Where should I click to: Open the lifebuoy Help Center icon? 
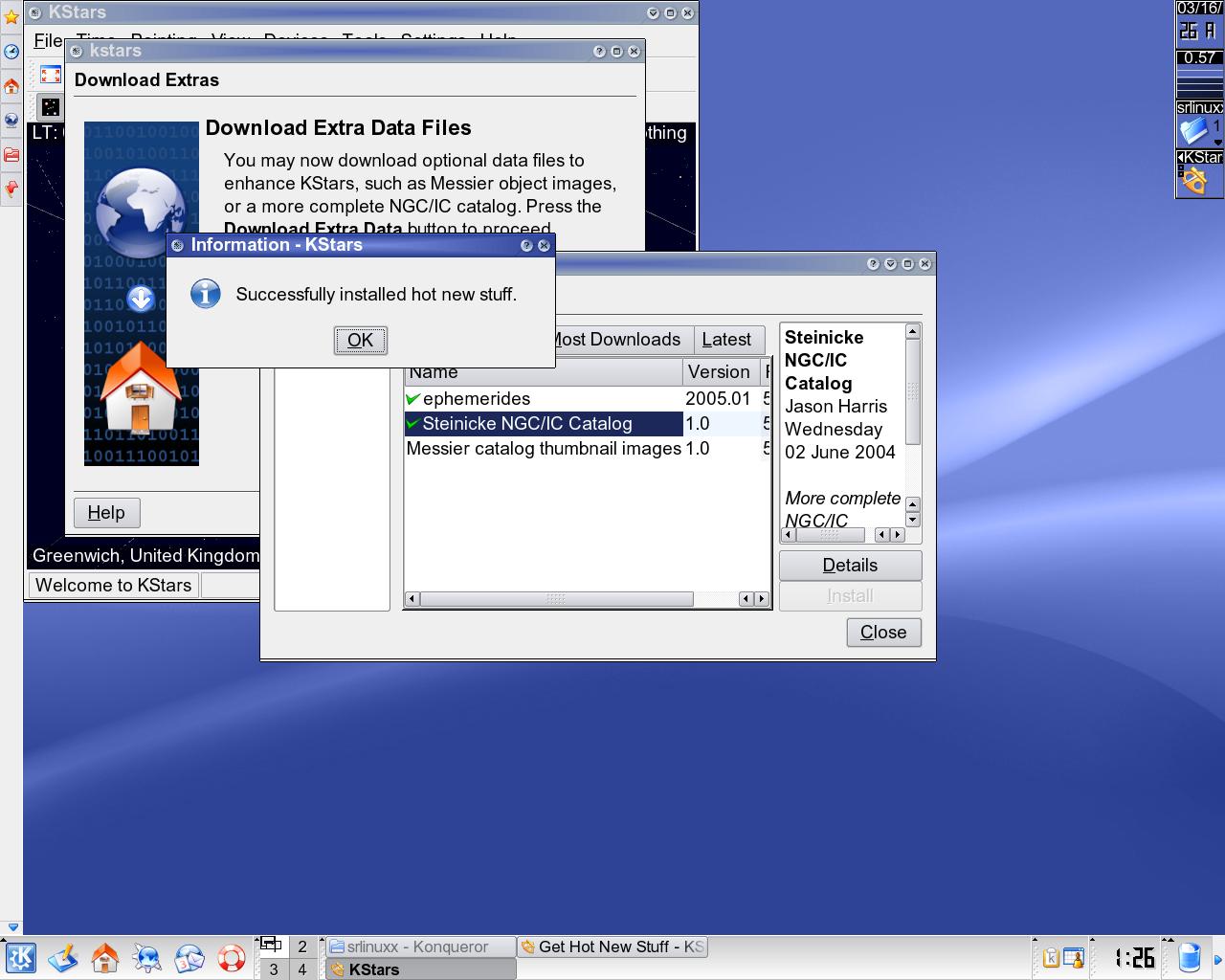232,957
